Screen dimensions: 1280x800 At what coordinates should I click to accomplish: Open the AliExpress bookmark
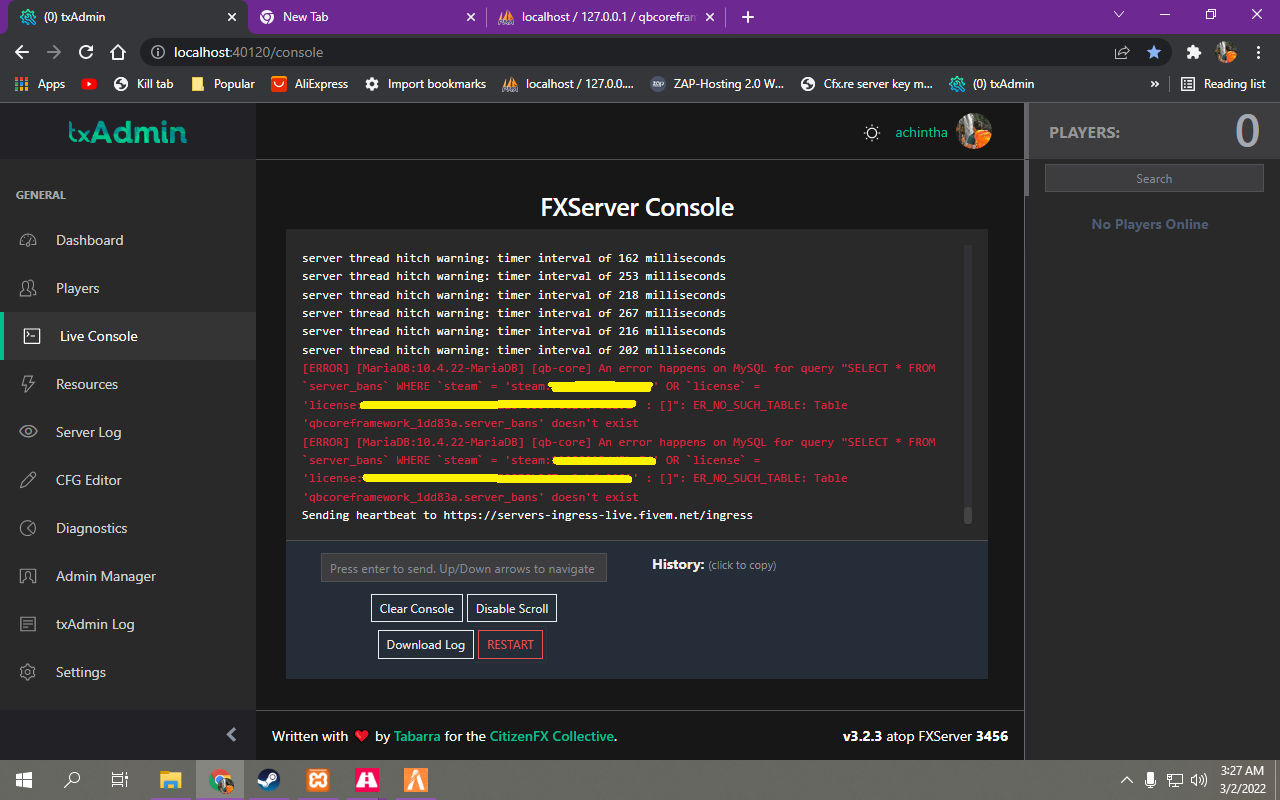pos(310,84)
